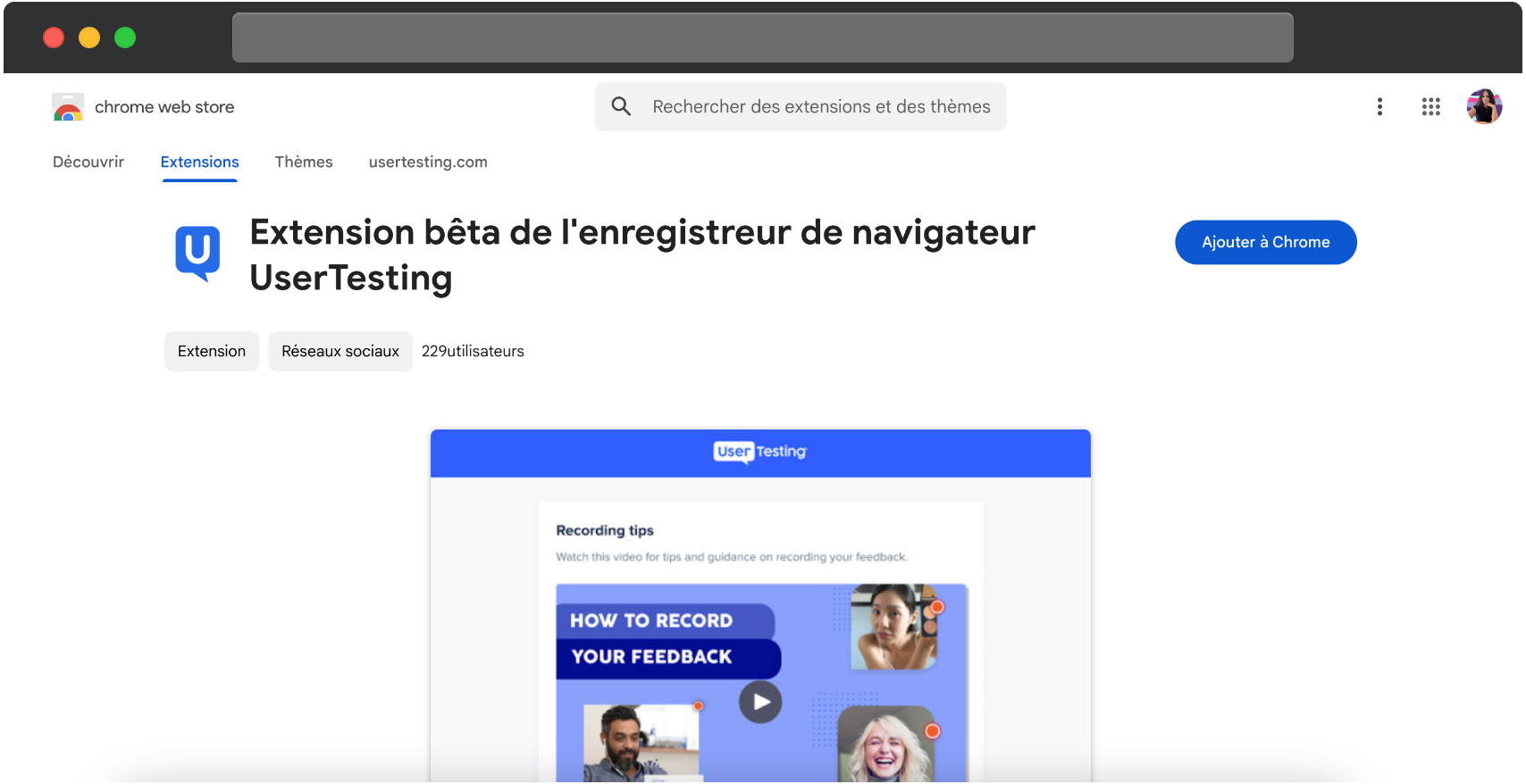Click the bearded man thumbnail
This screenshot has height=784, width=1526.
[641, 743]
